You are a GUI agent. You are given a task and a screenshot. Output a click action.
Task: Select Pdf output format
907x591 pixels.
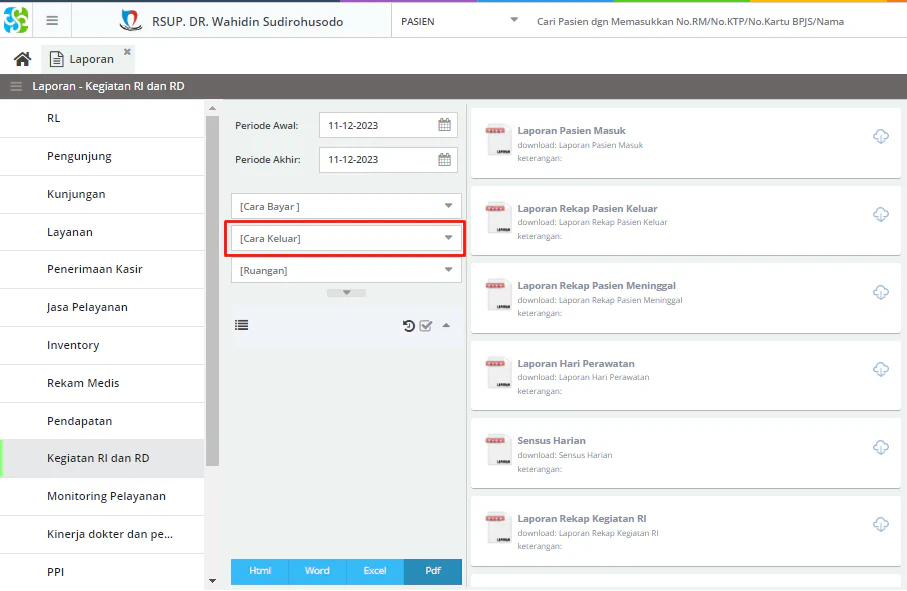coord(433,571)
